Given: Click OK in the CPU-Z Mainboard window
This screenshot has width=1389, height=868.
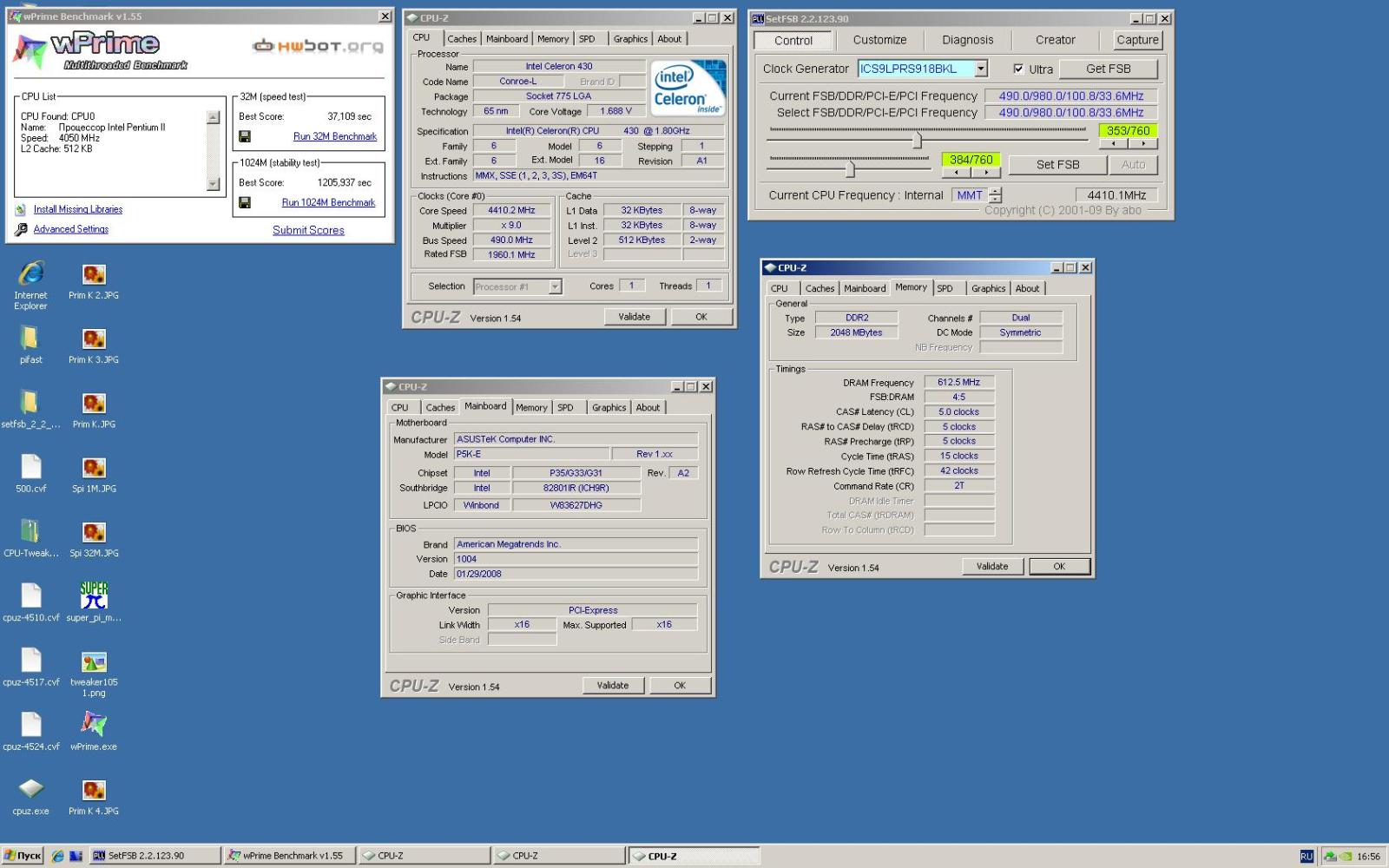Looking at the screenshot, I should [680, 686].
